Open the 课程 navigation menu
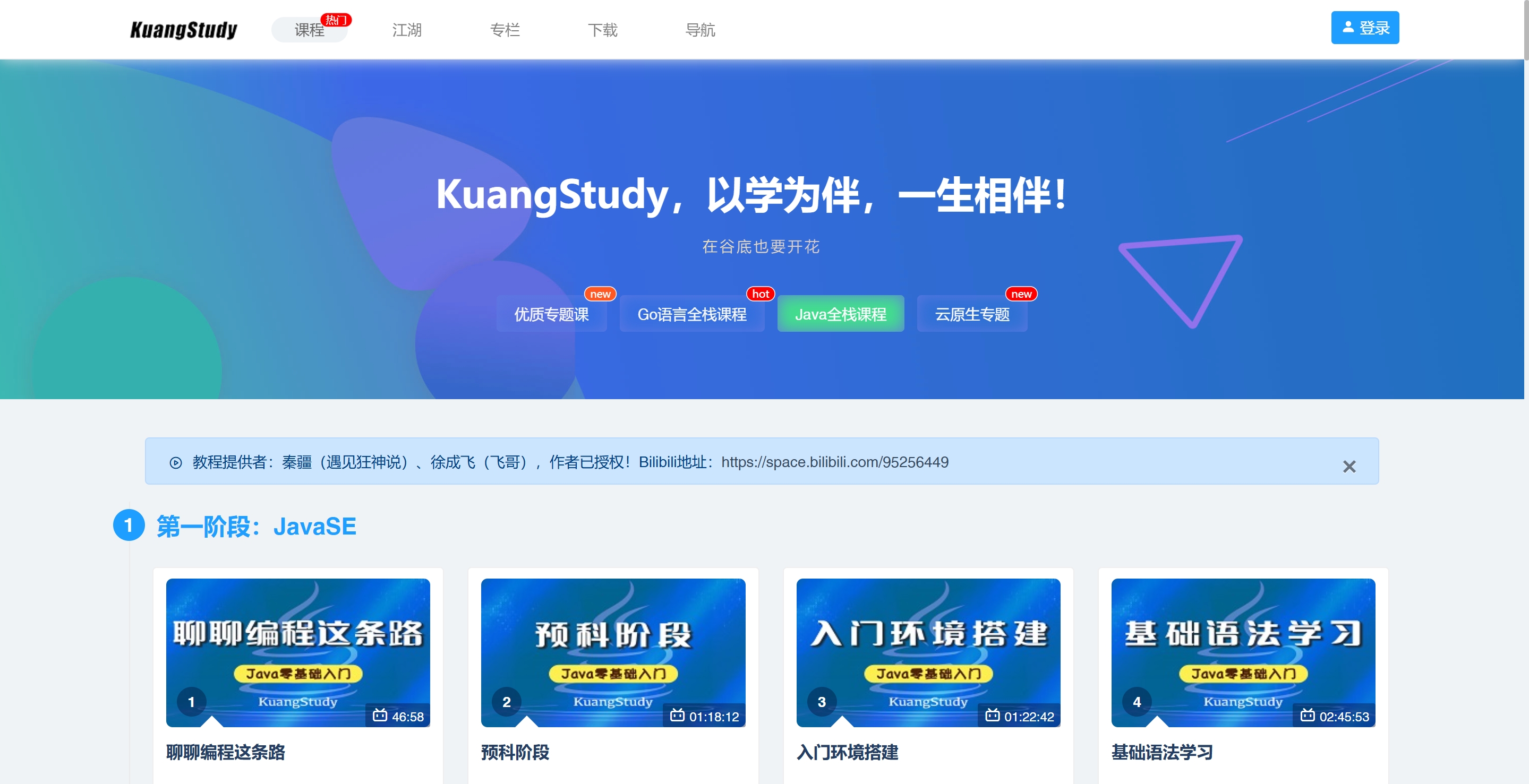Viewport: 1529px width, 784px height. click(x=309, y=30)
